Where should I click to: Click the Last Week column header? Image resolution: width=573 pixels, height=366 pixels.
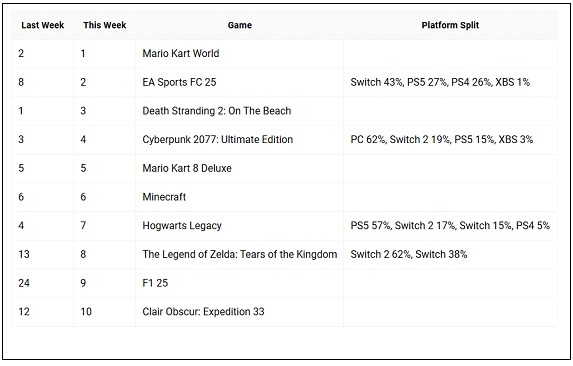[x=42, y=25]
